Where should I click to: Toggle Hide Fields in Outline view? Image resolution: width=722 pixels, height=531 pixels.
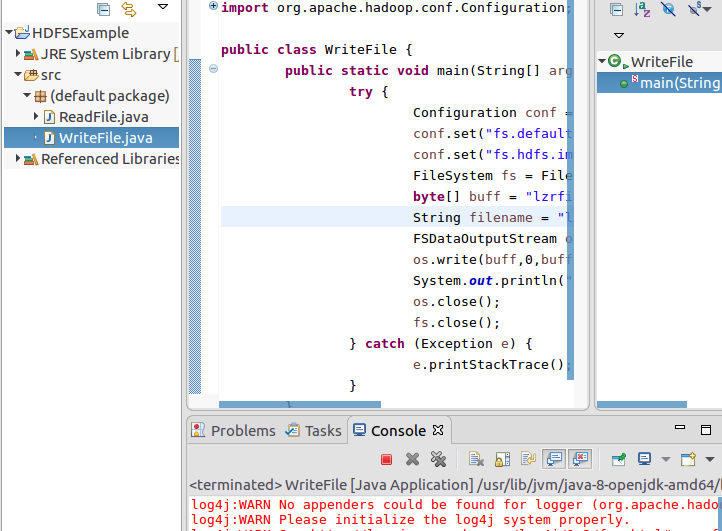click(668, 9)
